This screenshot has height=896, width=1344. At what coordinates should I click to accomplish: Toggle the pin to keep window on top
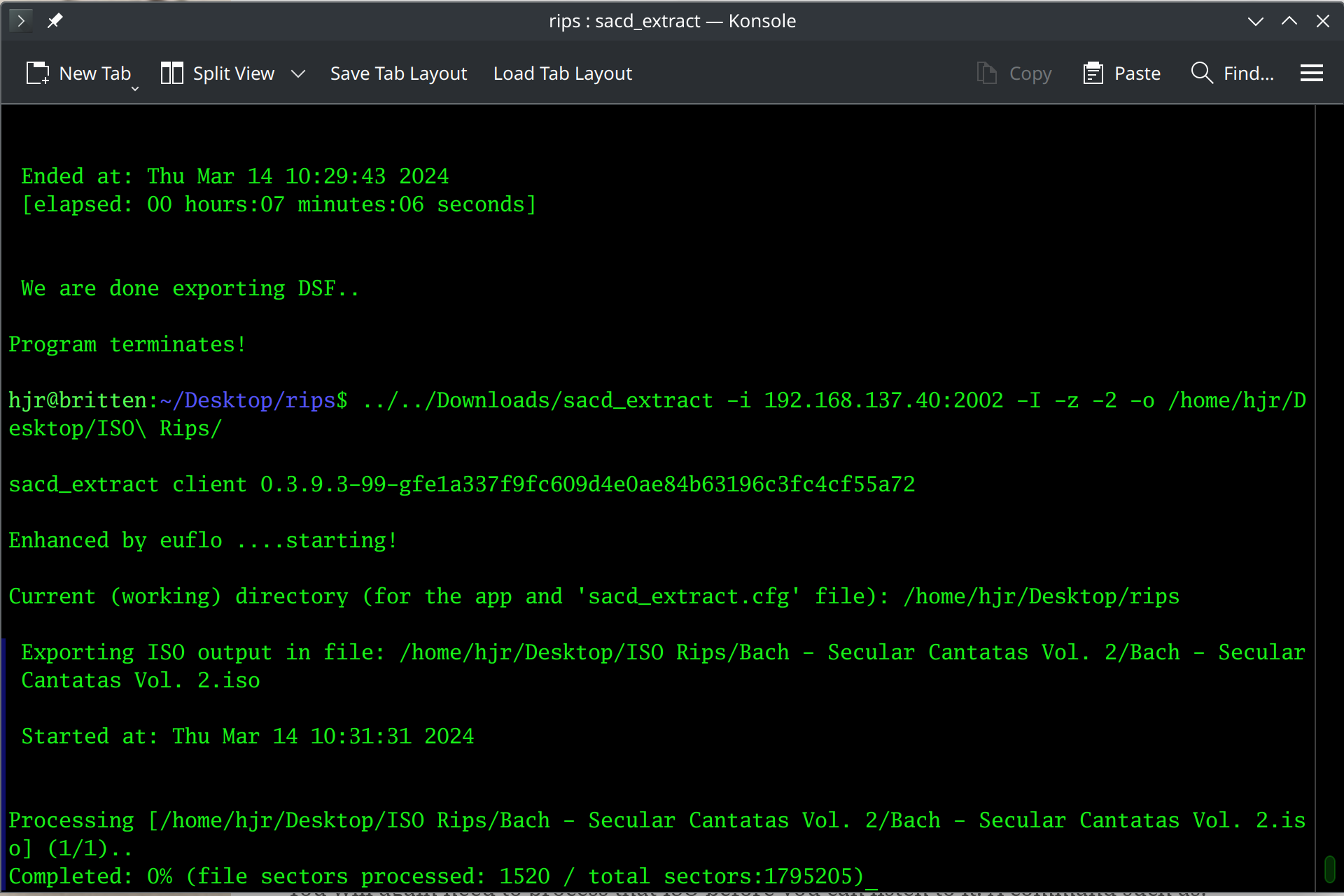pyautogui.click(x=55, y=20)
